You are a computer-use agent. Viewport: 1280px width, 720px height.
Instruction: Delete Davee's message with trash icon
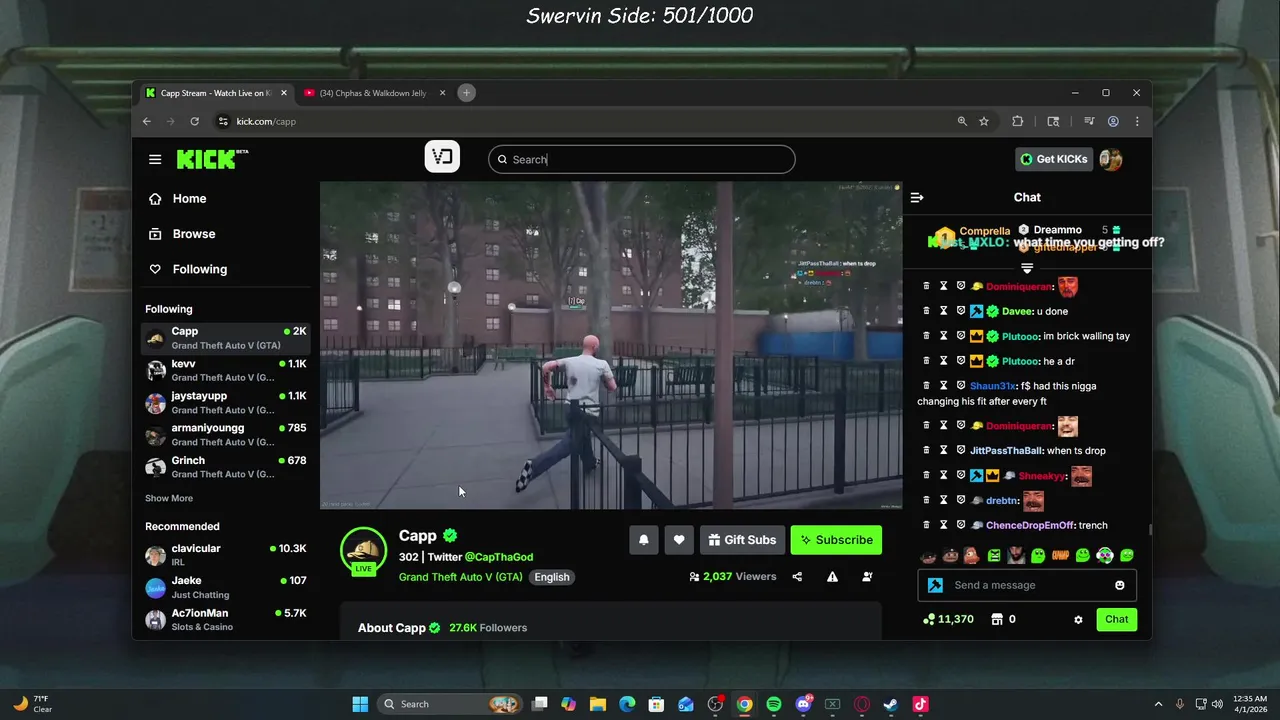(x=926, y=311)
